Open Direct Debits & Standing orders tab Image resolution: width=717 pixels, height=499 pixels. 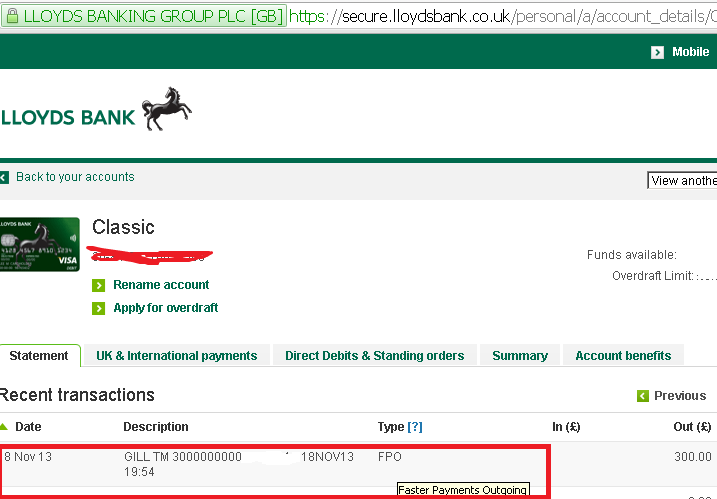(375, 355)
